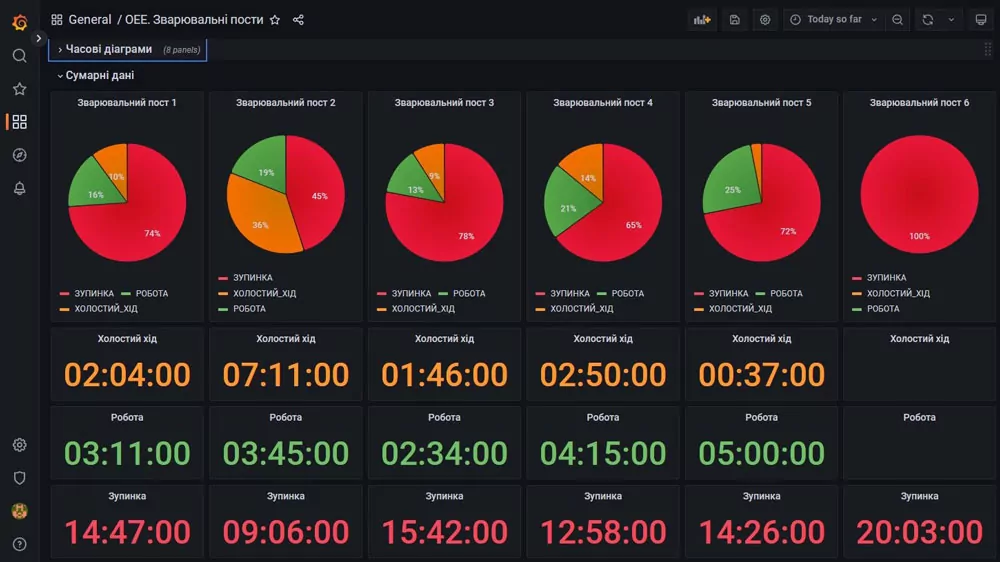The height and width of the screenshot is (562, 1000).
Task: Open Server admin shield icon
Action: tap(20, 478)
